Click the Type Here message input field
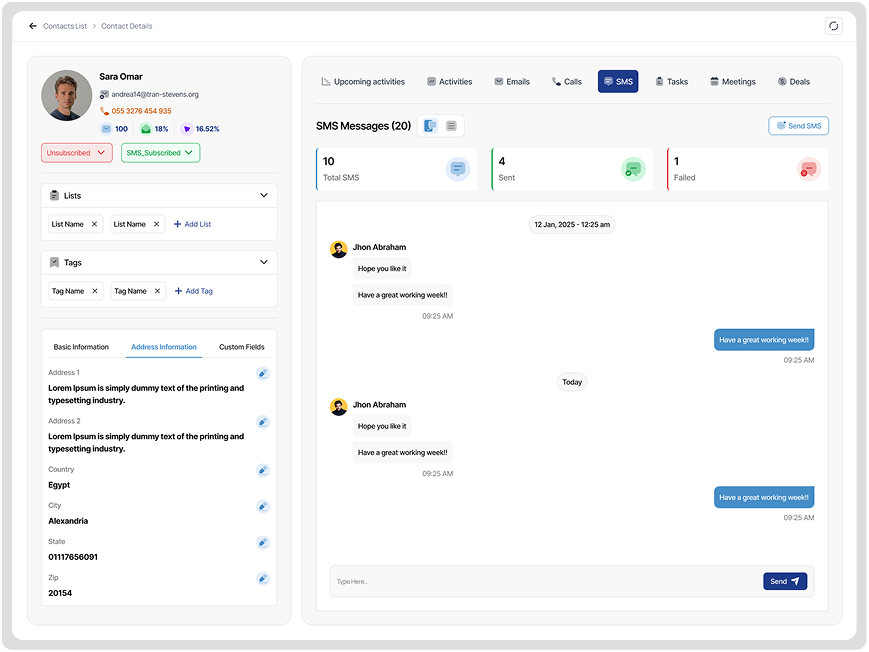 [x=545, y=581]
